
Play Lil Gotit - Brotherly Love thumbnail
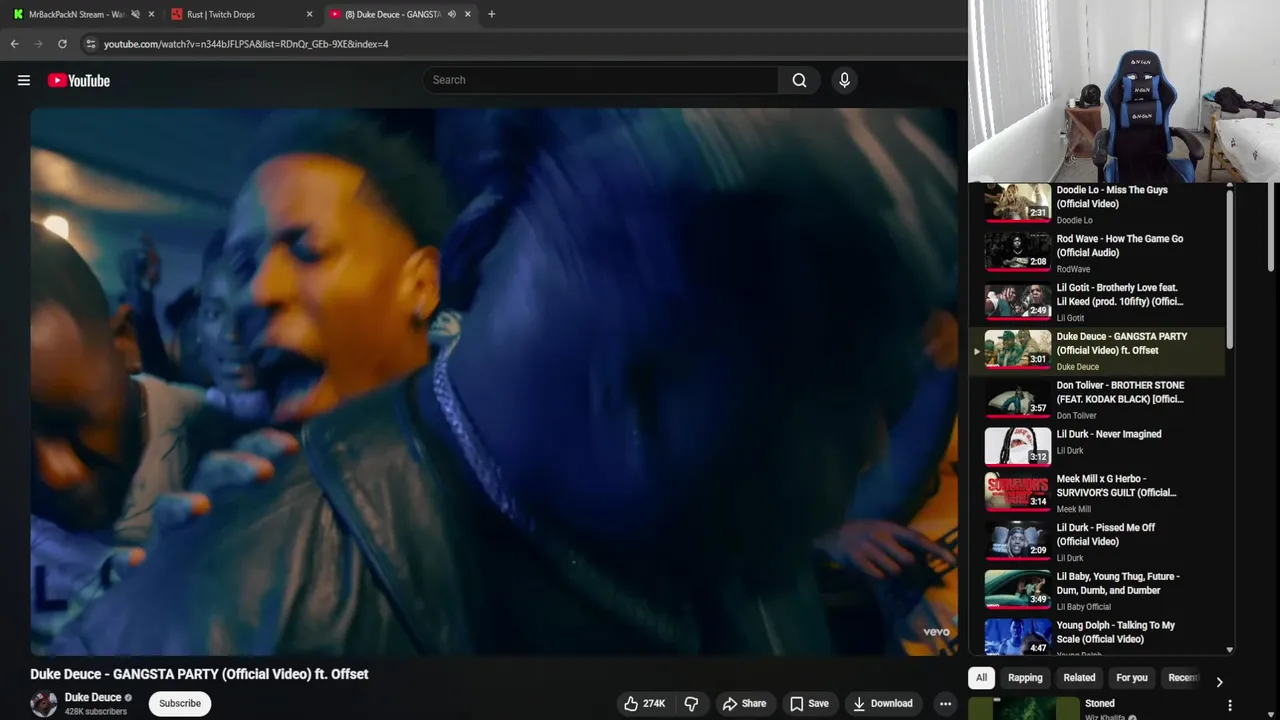pyautogui.click(x=1018, y=301)
